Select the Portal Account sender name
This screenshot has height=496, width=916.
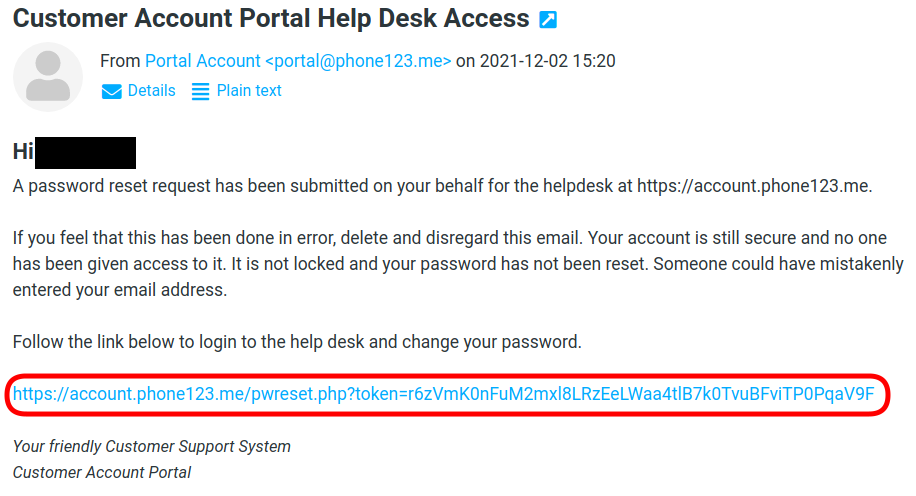pyautogui.click(x=202, y=61)
